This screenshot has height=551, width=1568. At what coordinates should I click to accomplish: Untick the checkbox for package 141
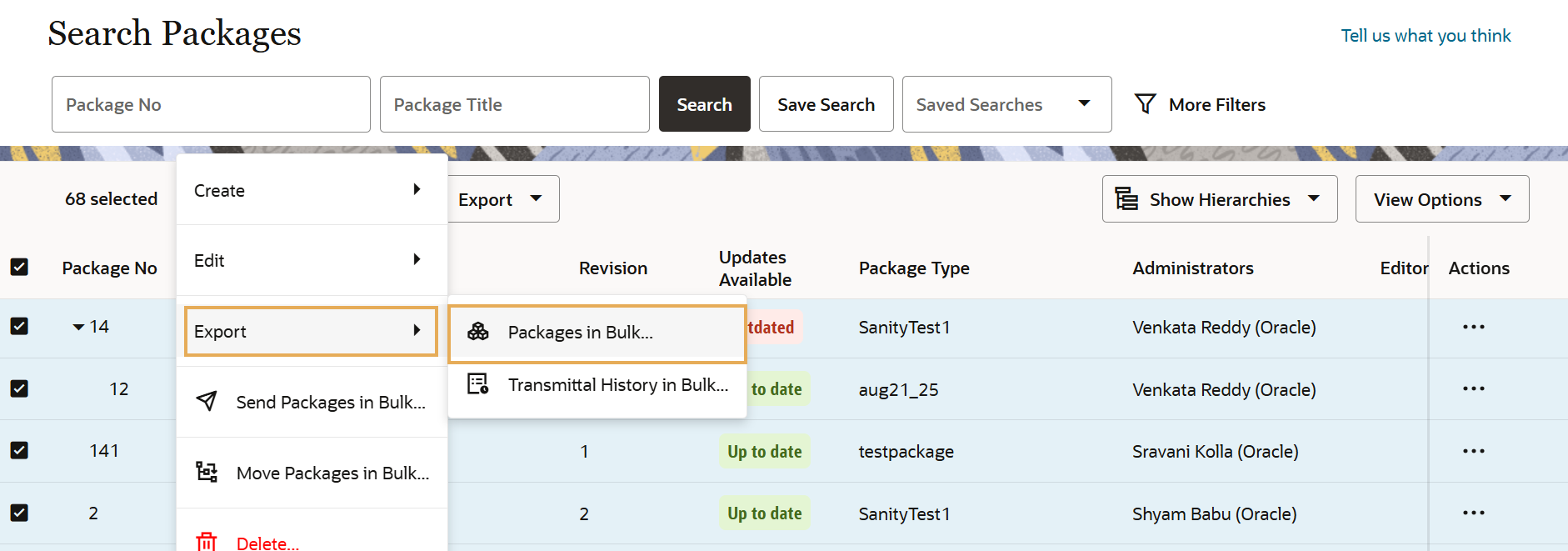tap(19, 450)
